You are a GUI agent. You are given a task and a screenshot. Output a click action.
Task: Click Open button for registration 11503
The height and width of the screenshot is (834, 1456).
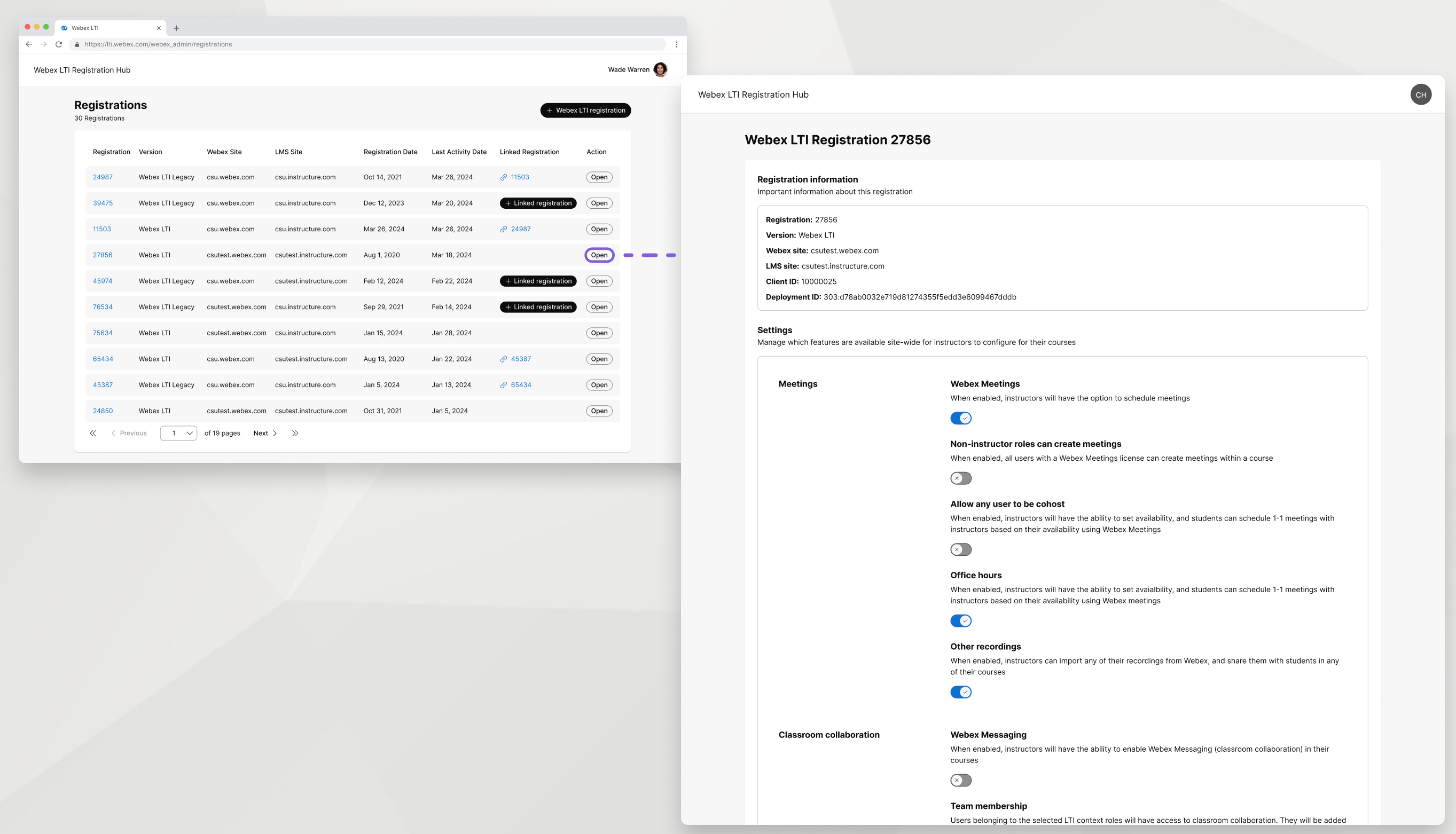[x=599, y=229]
